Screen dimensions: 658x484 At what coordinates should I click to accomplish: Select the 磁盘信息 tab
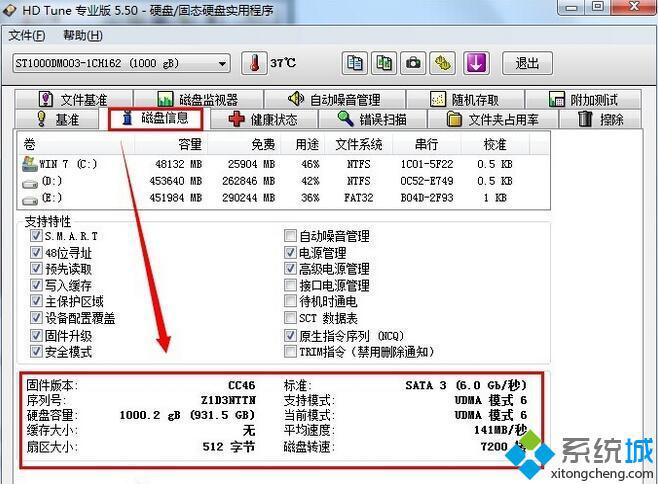pos(156,118)
